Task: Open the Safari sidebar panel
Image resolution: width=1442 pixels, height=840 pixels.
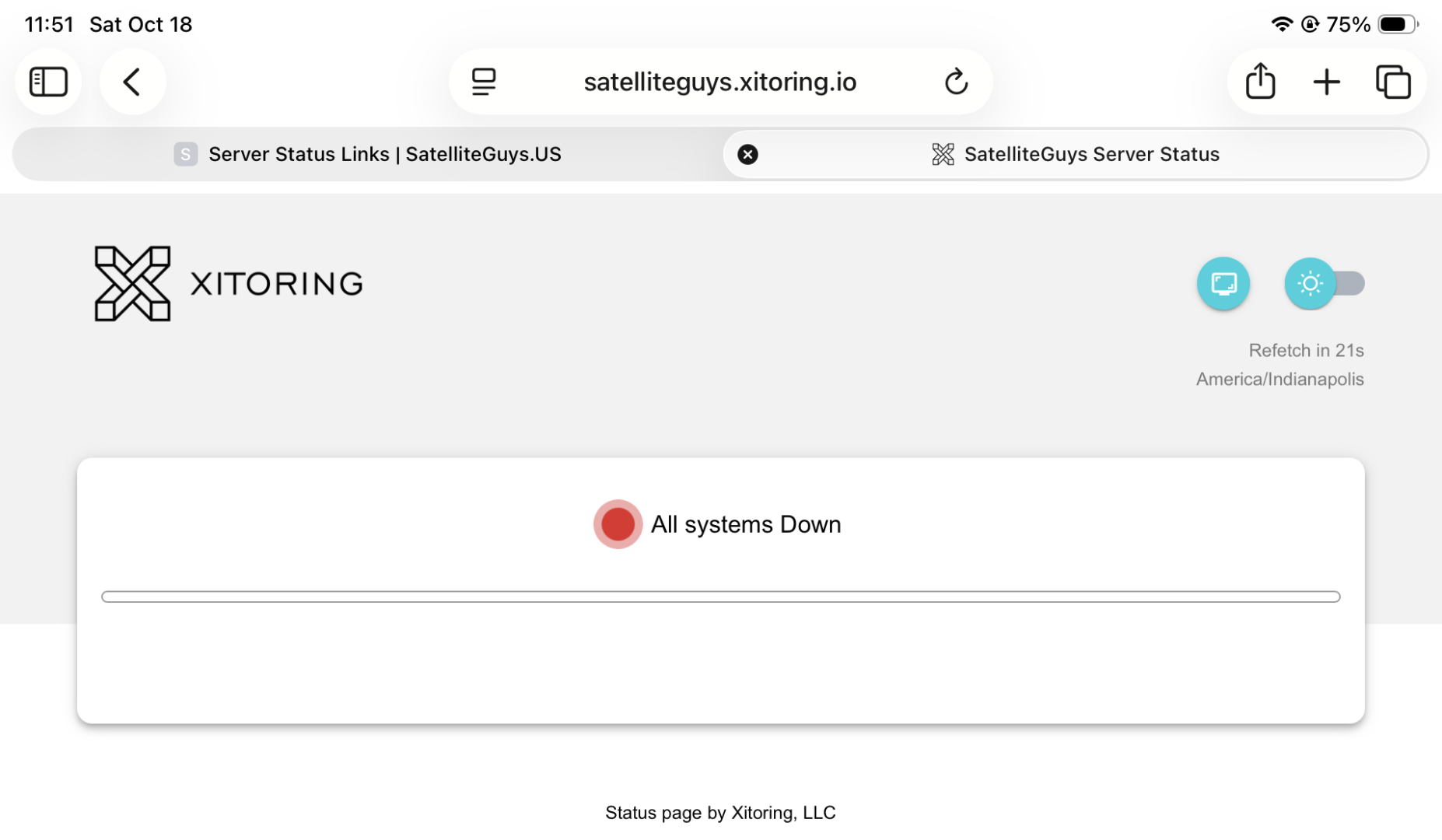Action: (48, 82)
